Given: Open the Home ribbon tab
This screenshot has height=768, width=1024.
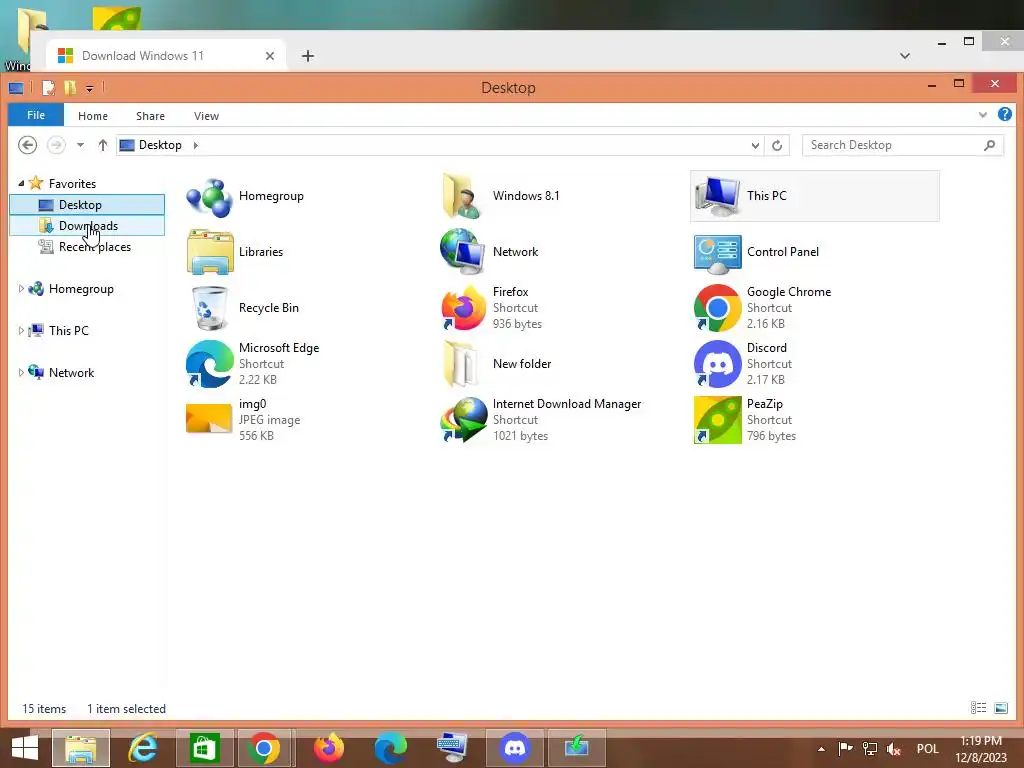Looking at the screenshot, I should 93,116.
